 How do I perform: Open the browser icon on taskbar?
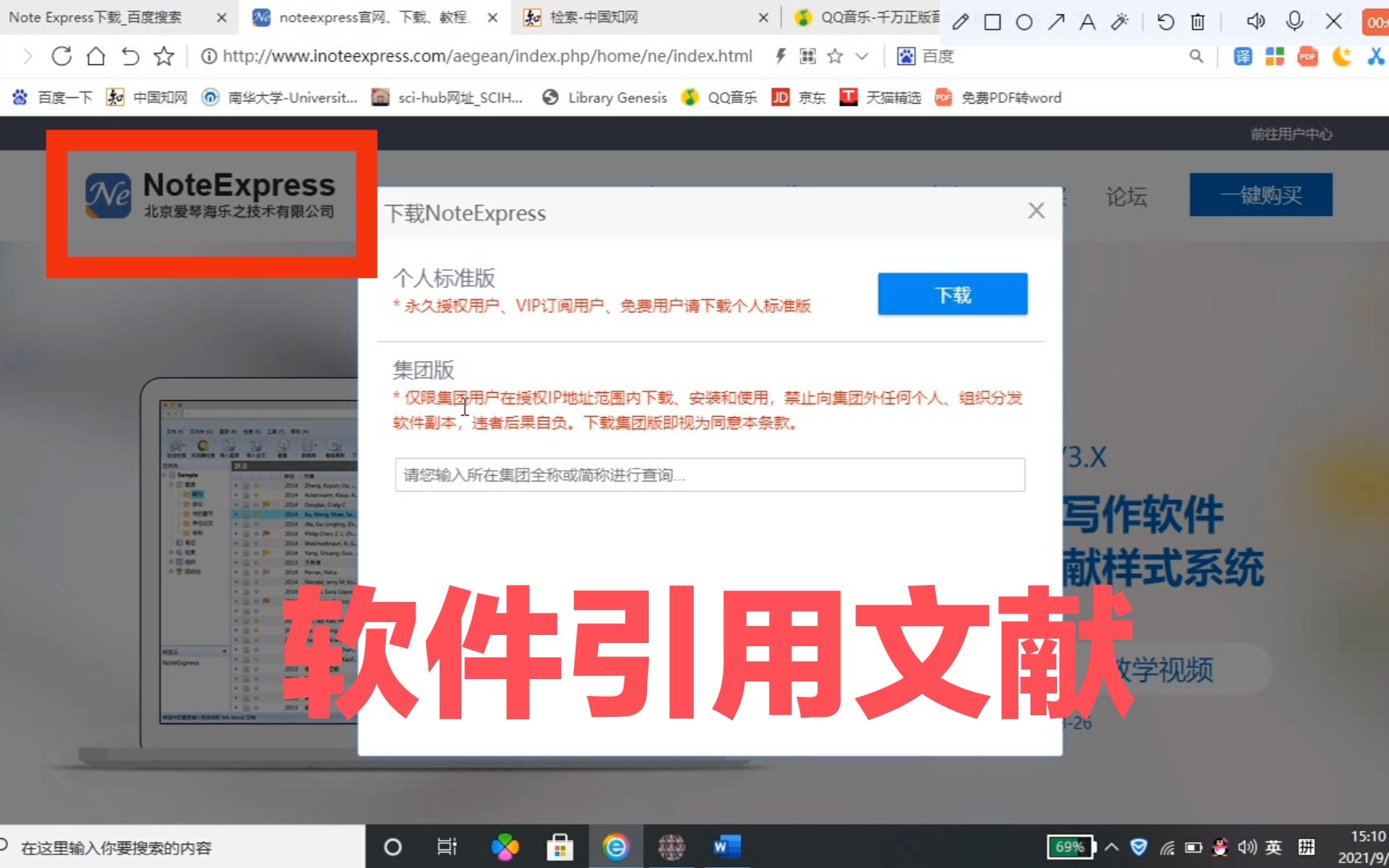pos(615,847)
